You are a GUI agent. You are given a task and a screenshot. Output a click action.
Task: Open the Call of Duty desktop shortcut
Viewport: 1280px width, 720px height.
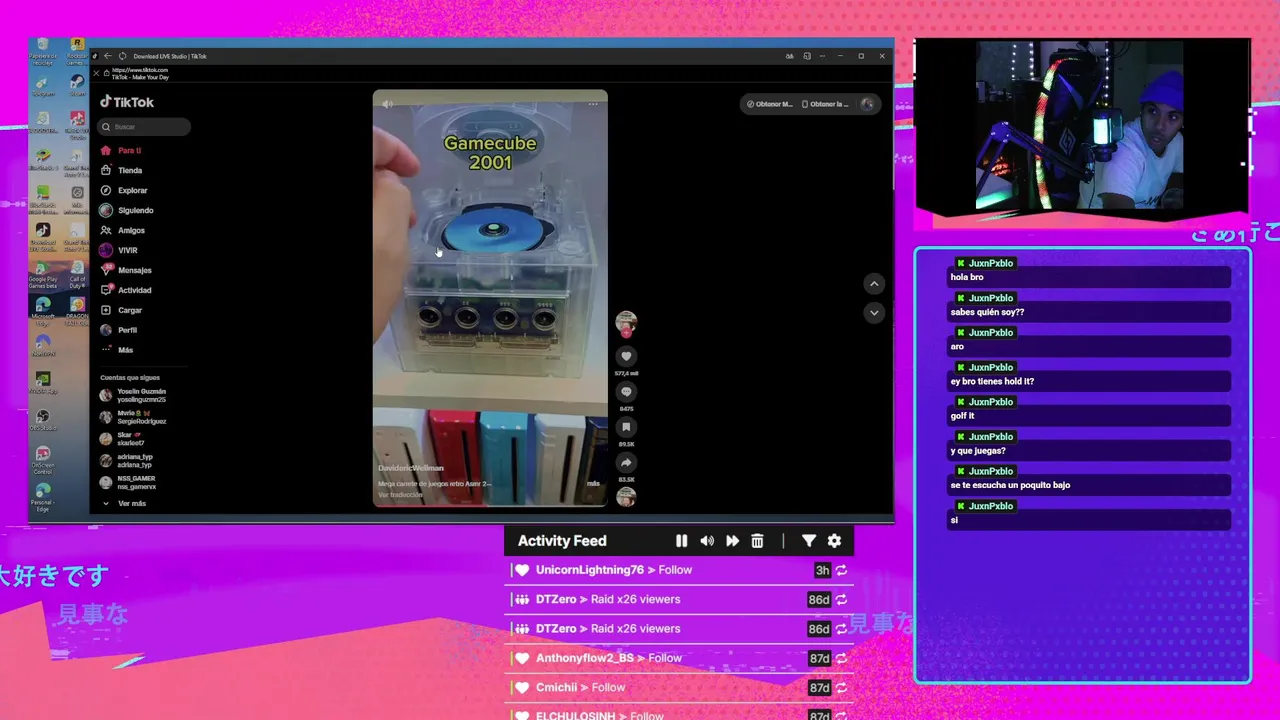point(77,271)
